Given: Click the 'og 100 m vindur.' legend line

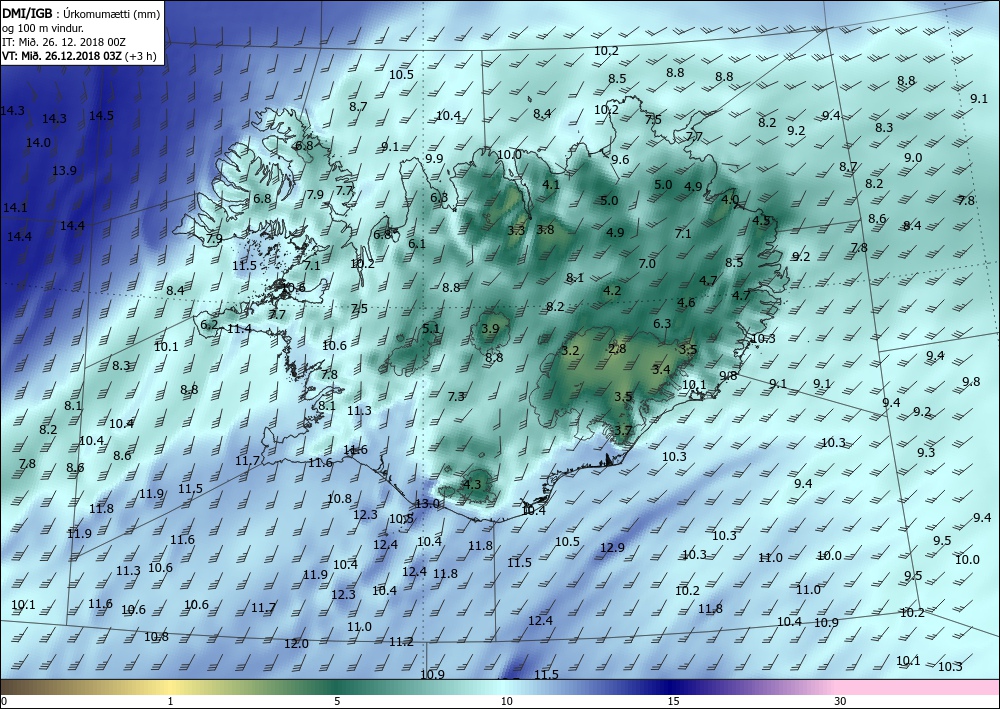Looking at the screenshot, I should (x=43, y=27).
